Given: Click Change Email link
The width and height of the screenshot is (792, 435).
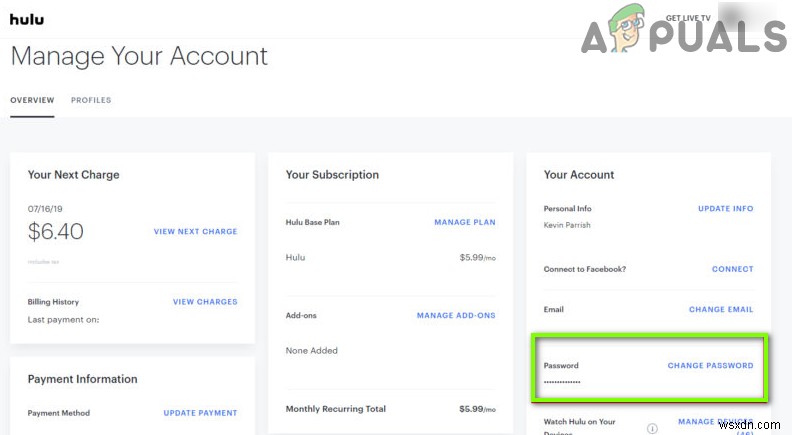Looking at the screenshot, I should coord(721,310).
